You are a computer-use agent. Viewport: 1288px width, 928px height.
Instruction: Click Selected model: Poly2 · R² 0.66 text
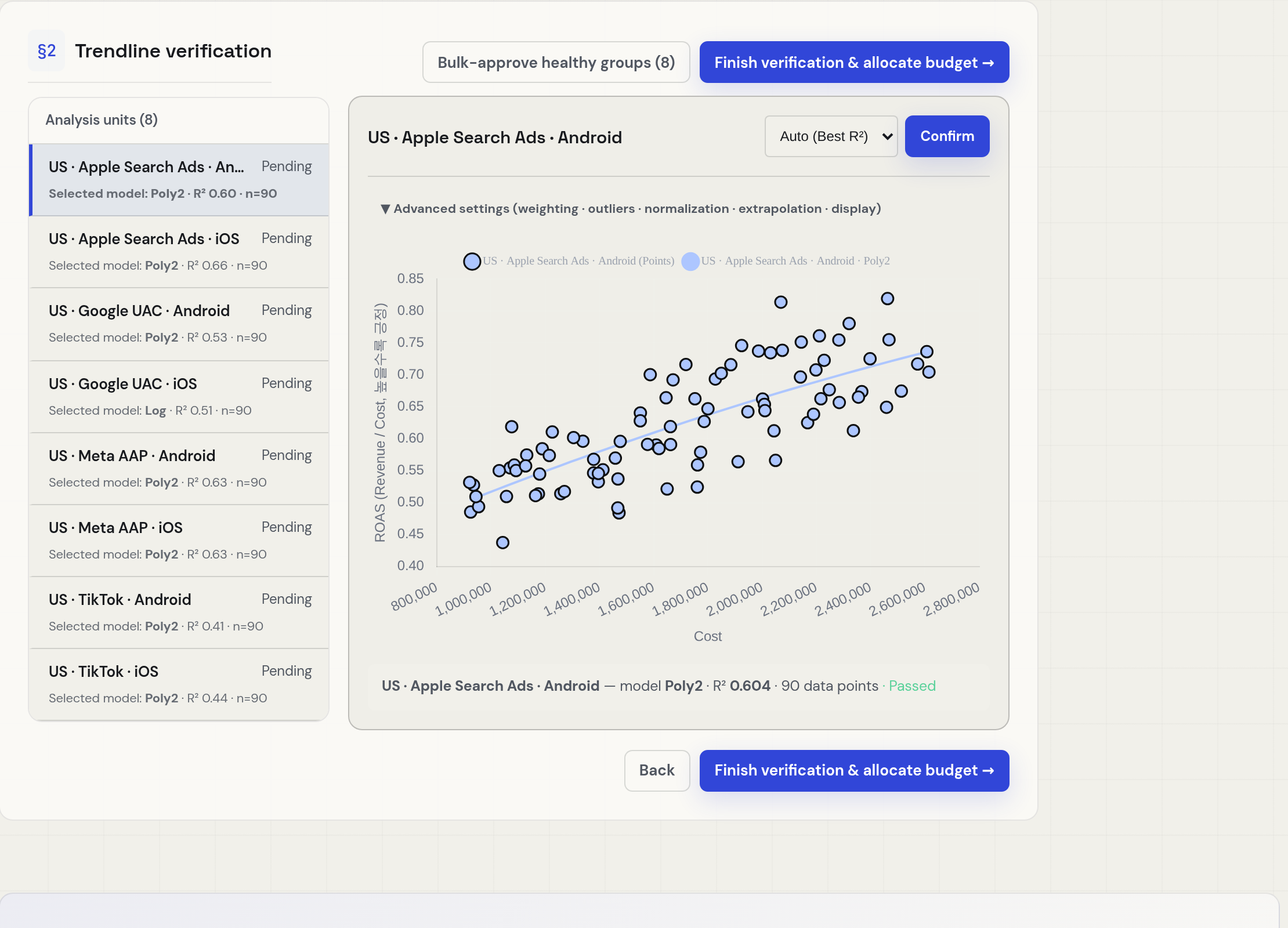158,266
